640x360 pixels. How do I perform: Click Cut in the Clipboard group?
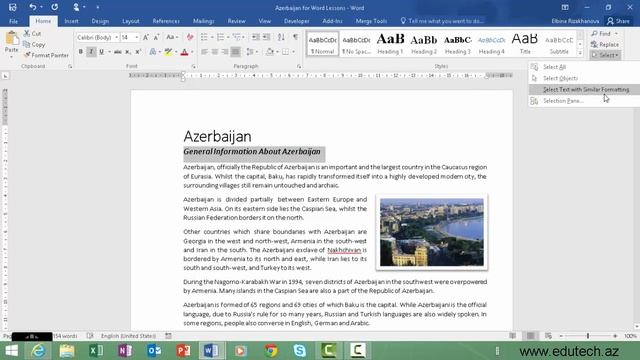32,33
